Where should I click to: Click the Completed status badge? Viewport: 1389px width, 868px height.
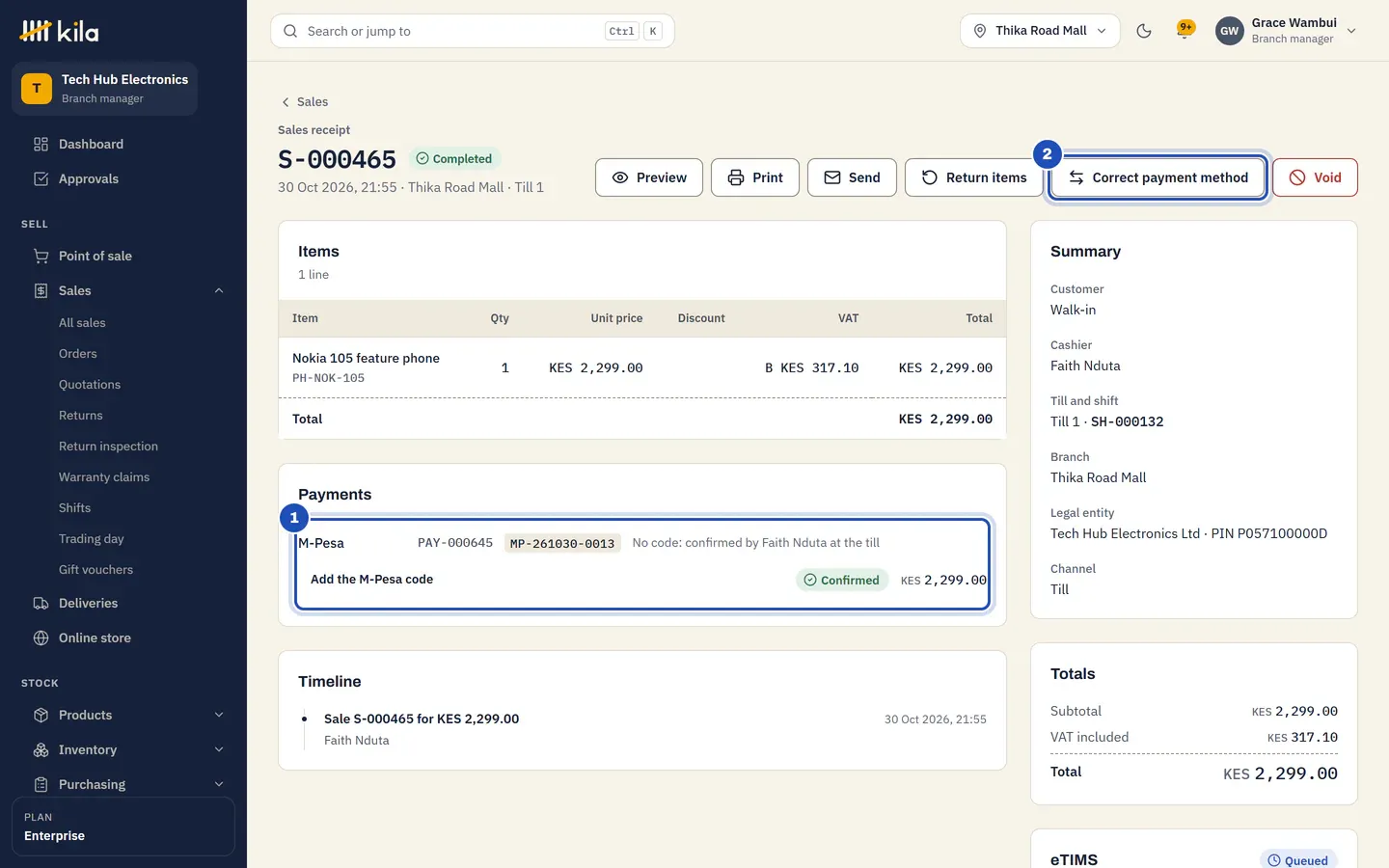pyautogui.click(x=454, y=159)
